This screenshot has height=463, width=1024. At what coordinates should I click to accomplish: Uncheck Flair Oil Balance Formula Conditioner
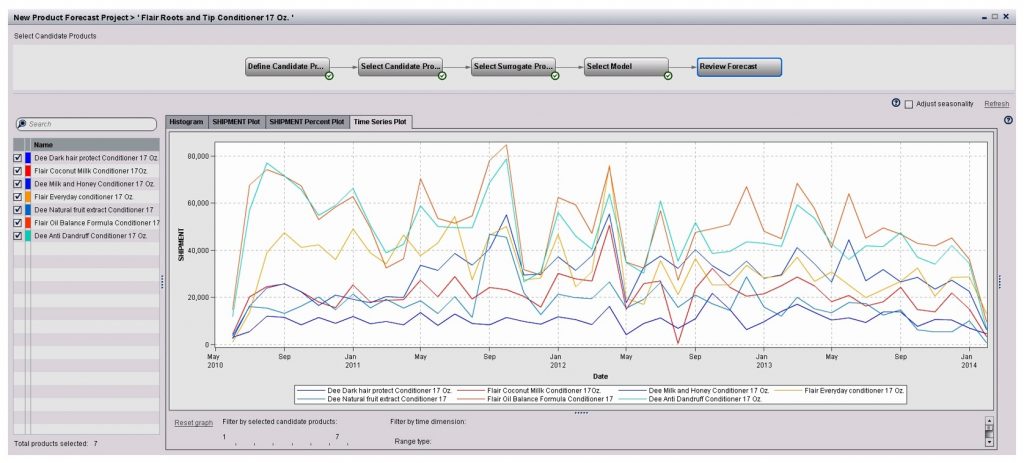[18, 223]
